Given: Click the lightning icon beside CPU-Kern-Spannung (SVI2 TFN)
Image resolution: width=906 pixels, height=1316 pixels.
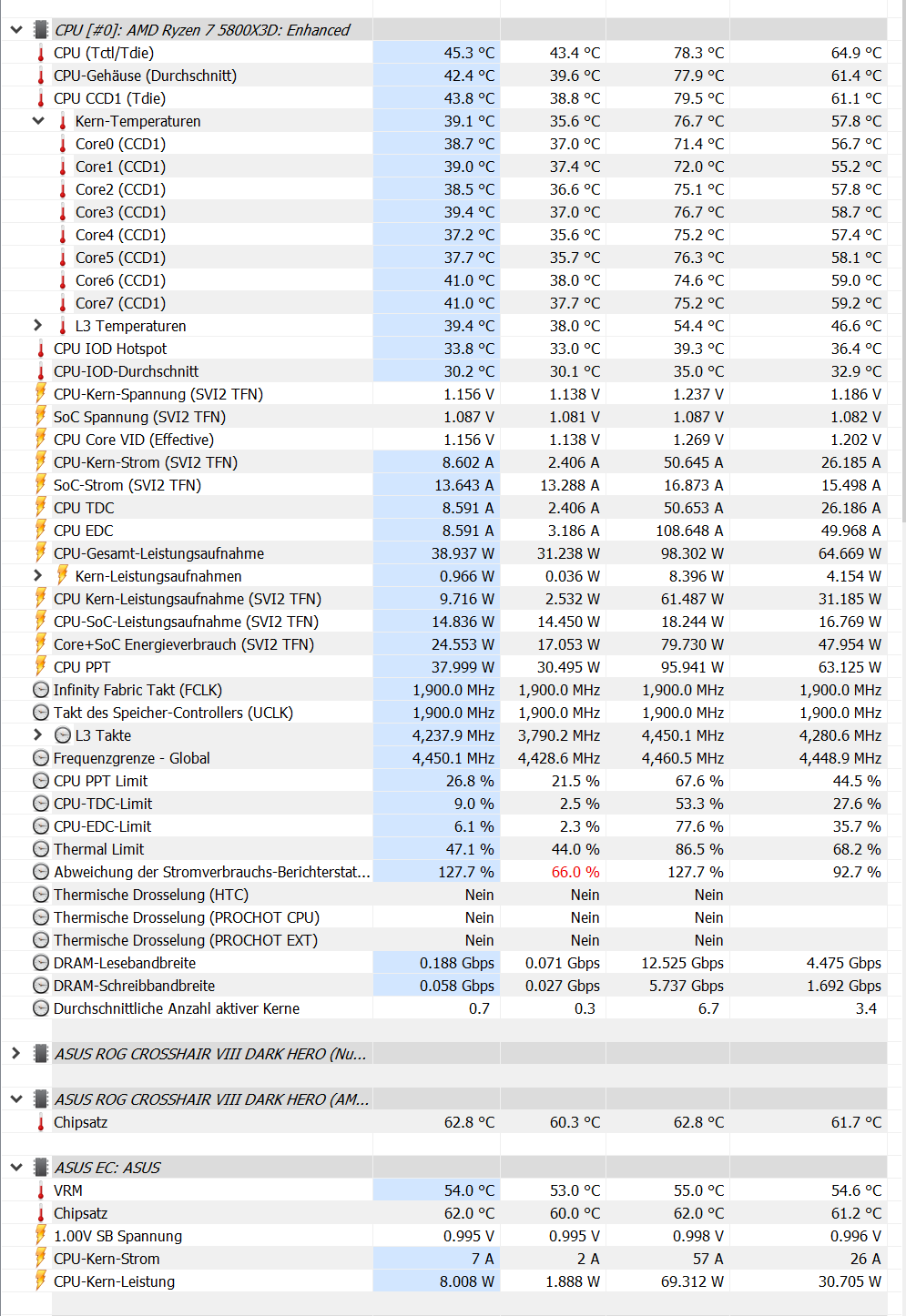Looking at the screenshot, I should tap(41, 393).
